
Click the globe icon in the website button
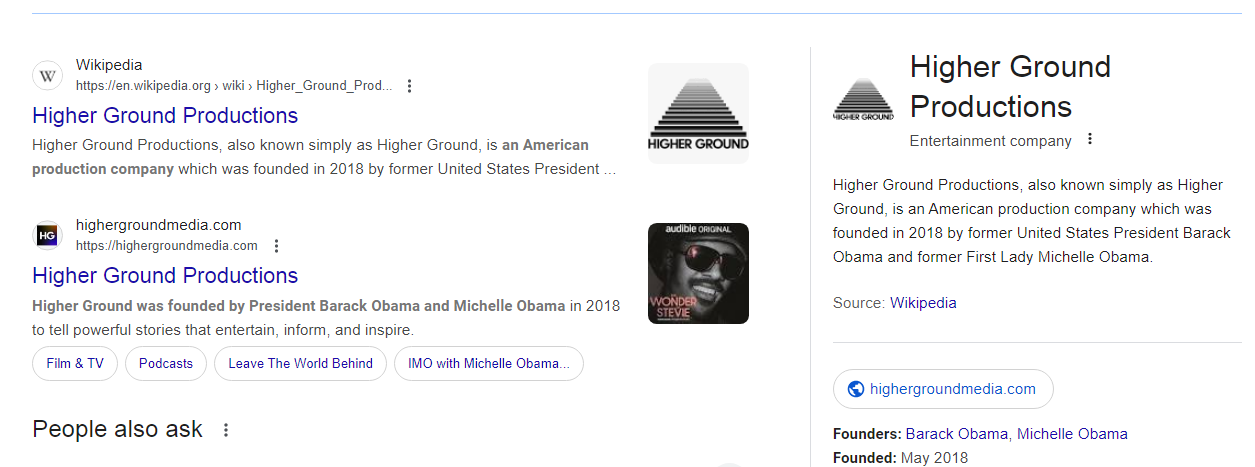tap(855, 389)
